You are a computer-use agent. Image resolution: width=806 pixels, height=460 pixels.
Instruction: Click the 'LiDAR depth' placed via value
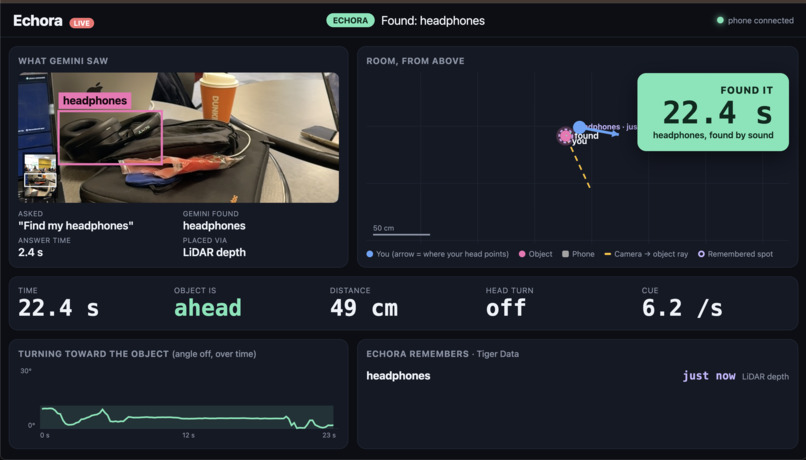pyautogui.click(x=214, y=252)
